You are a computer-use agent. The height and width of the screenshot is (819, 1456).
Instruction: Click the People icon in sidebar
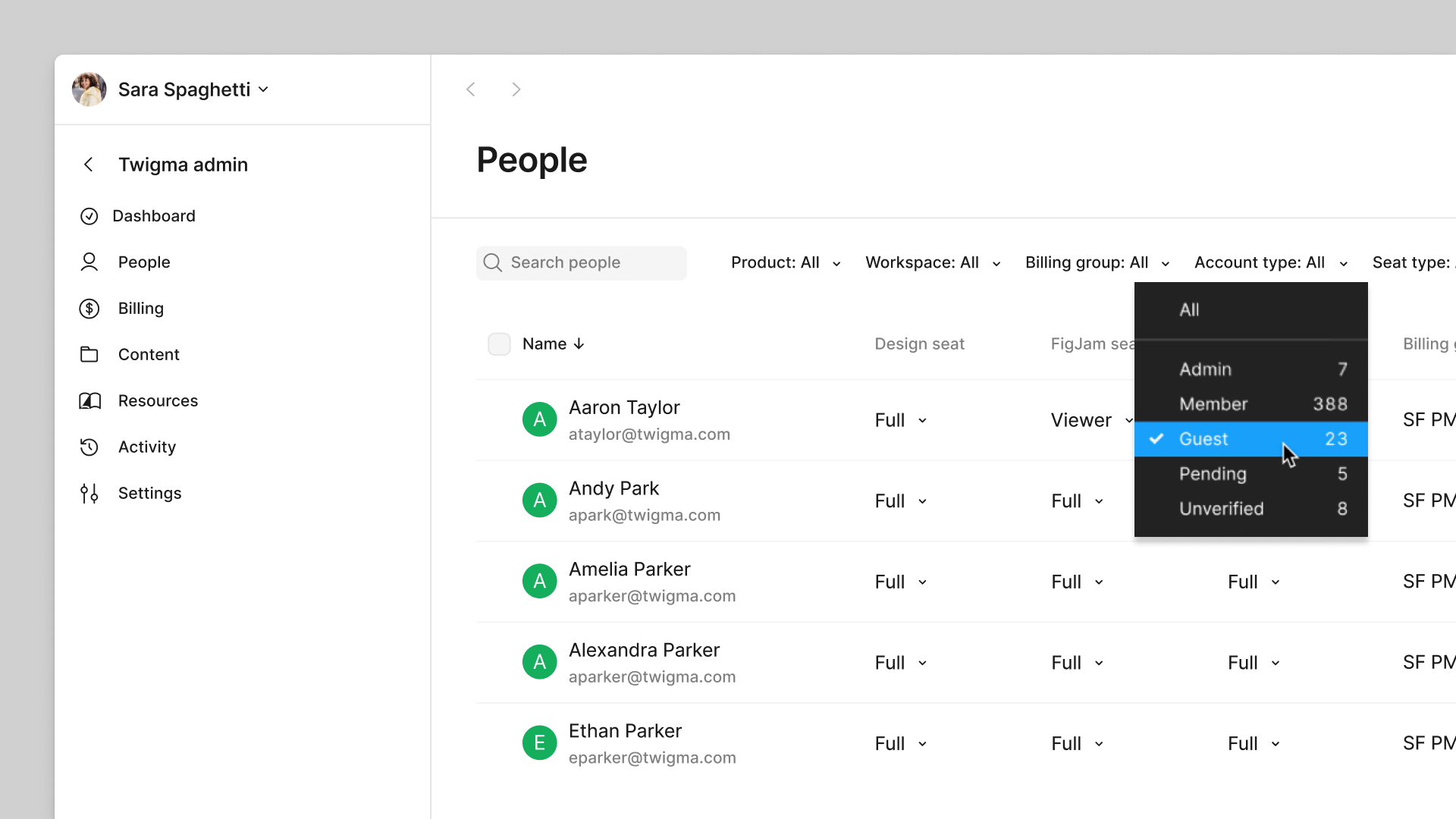(89, 262)
